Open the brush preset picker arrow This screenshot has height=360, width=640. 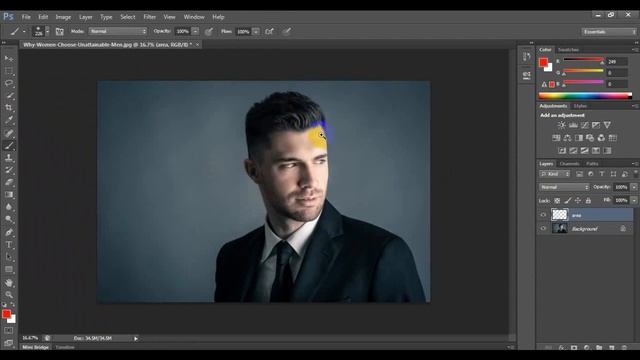click(x=48, y=31)
